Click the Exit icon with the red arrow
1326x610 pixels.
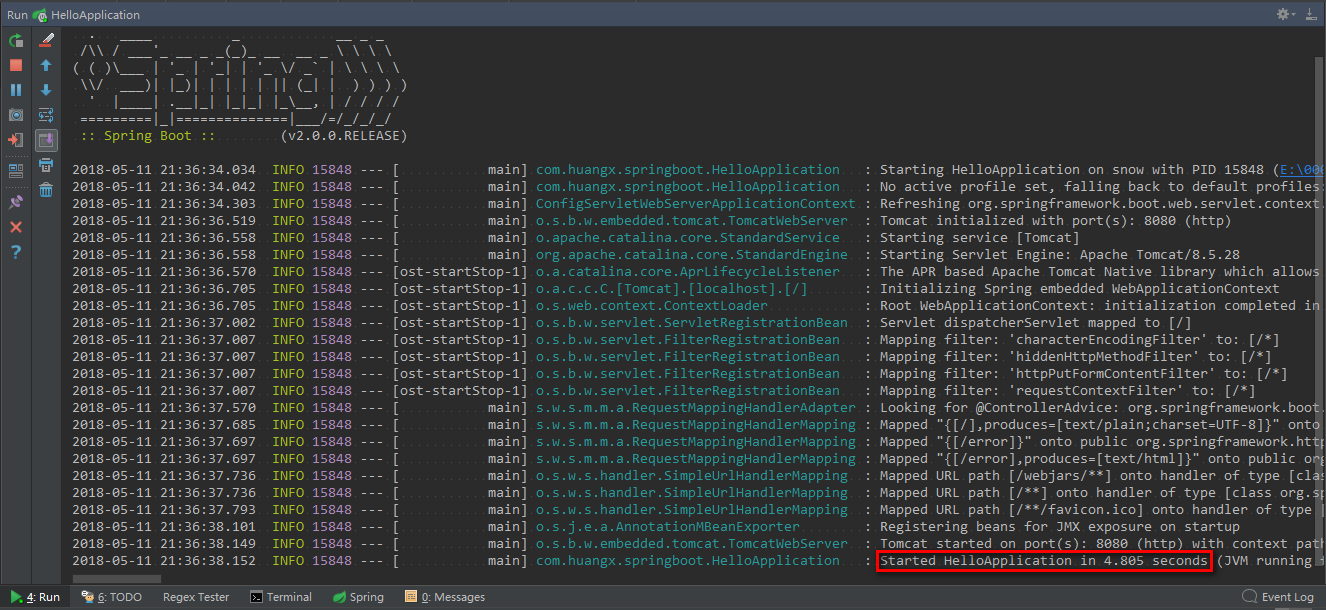(16, 140)
